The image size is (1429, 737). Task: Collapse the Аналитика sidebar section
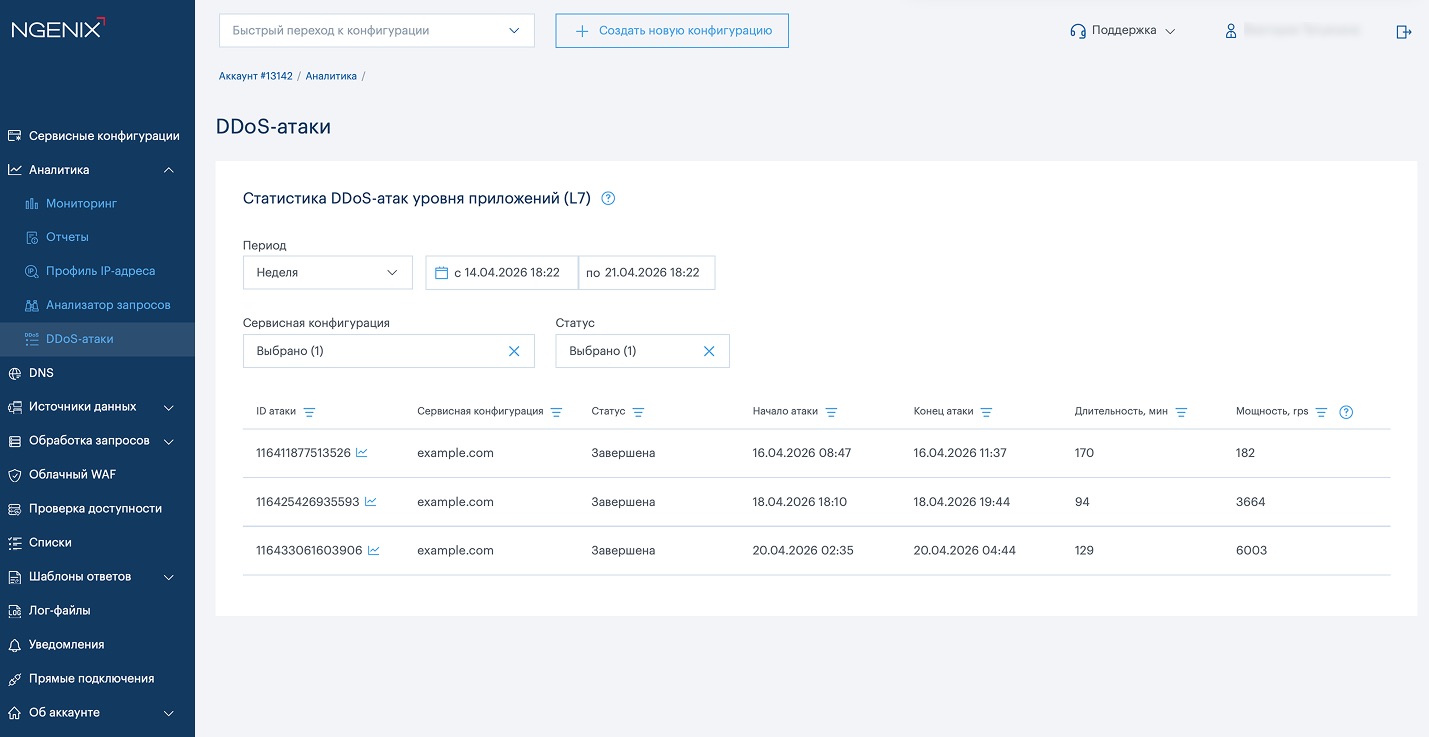click(x=169, y=170)
